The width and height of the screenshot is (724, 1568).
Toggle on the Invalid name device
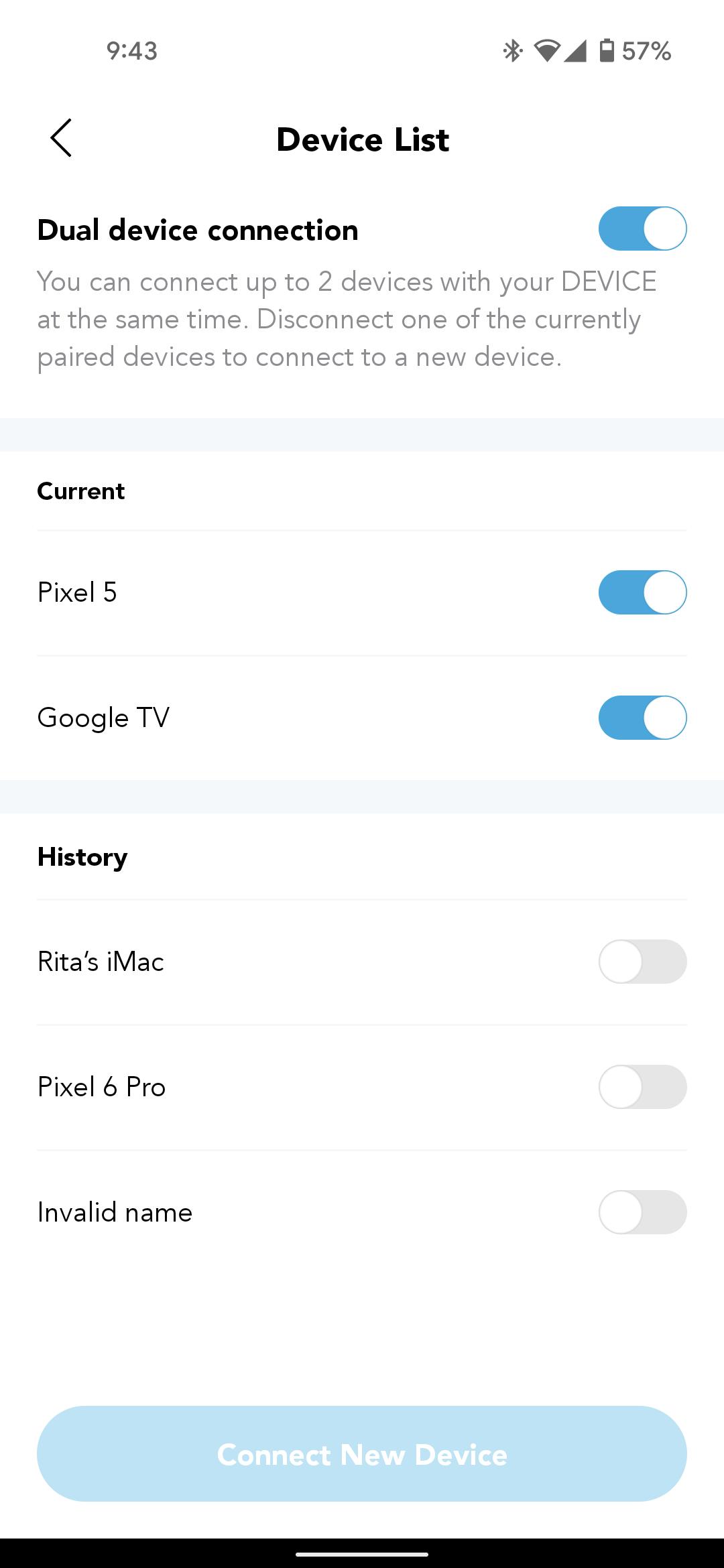[x=642, y=1212]
